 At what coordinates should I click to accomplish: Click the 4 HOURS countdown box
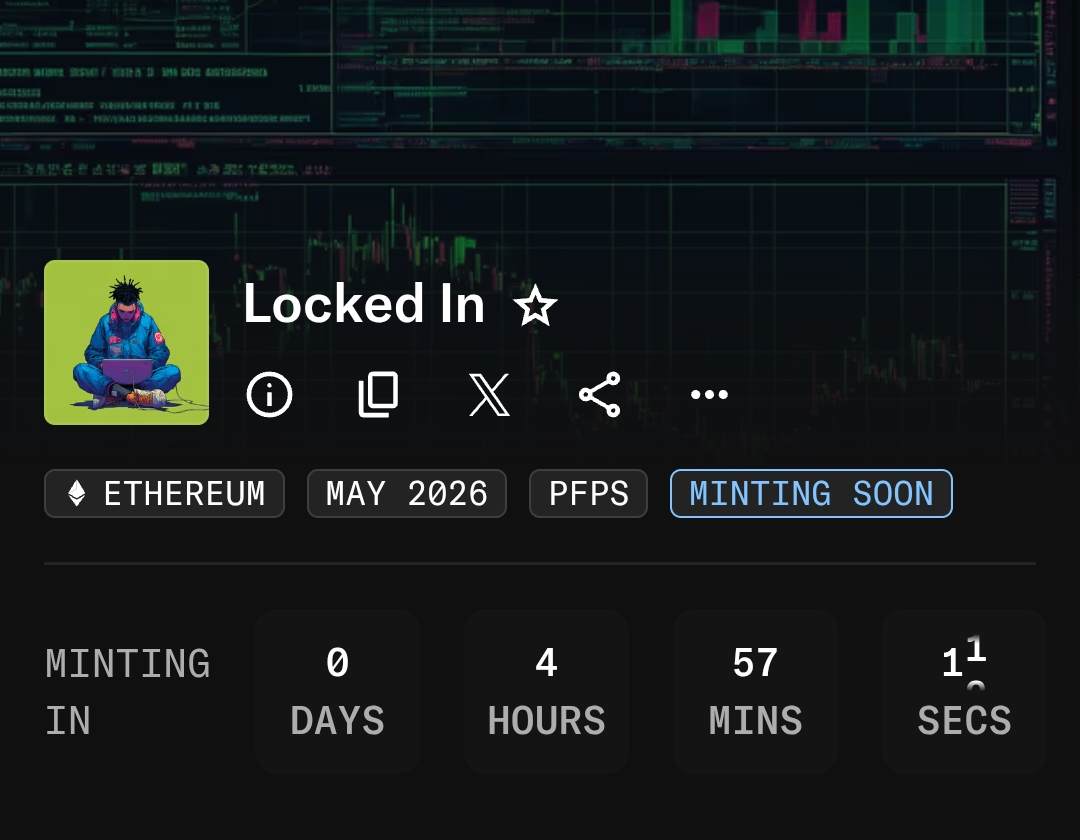pyautogui.click(x=546, y=691)
